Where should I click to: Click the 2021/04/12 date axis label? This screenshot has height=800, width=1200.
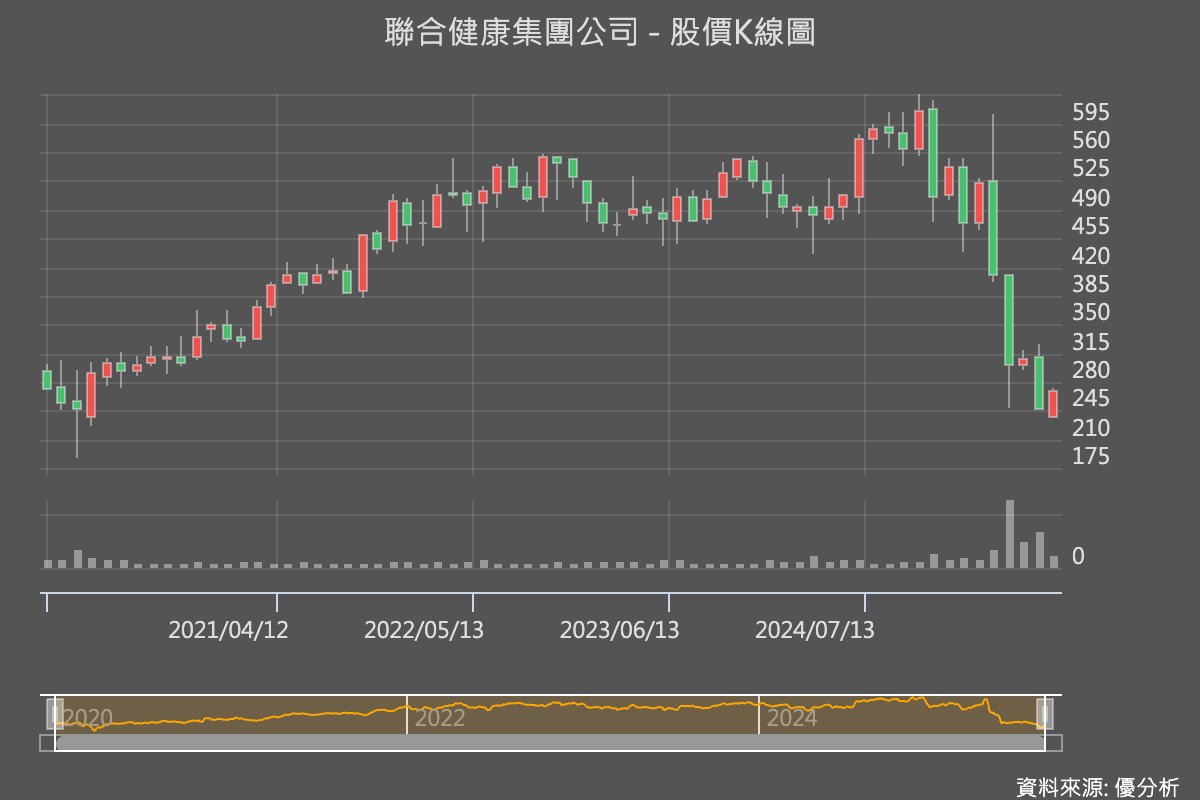click(x=228, y=630)
